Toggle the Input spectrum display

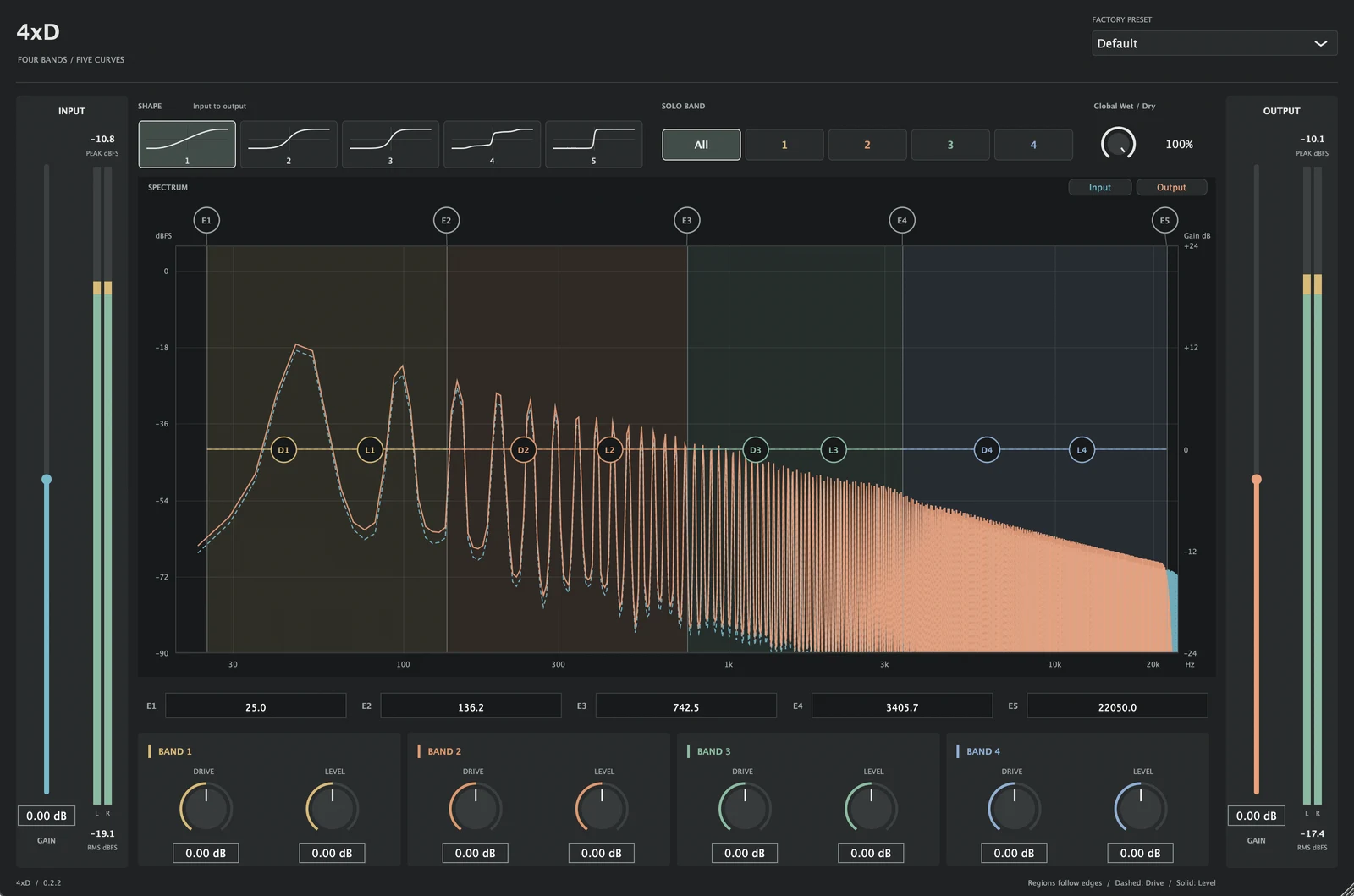1100,187
